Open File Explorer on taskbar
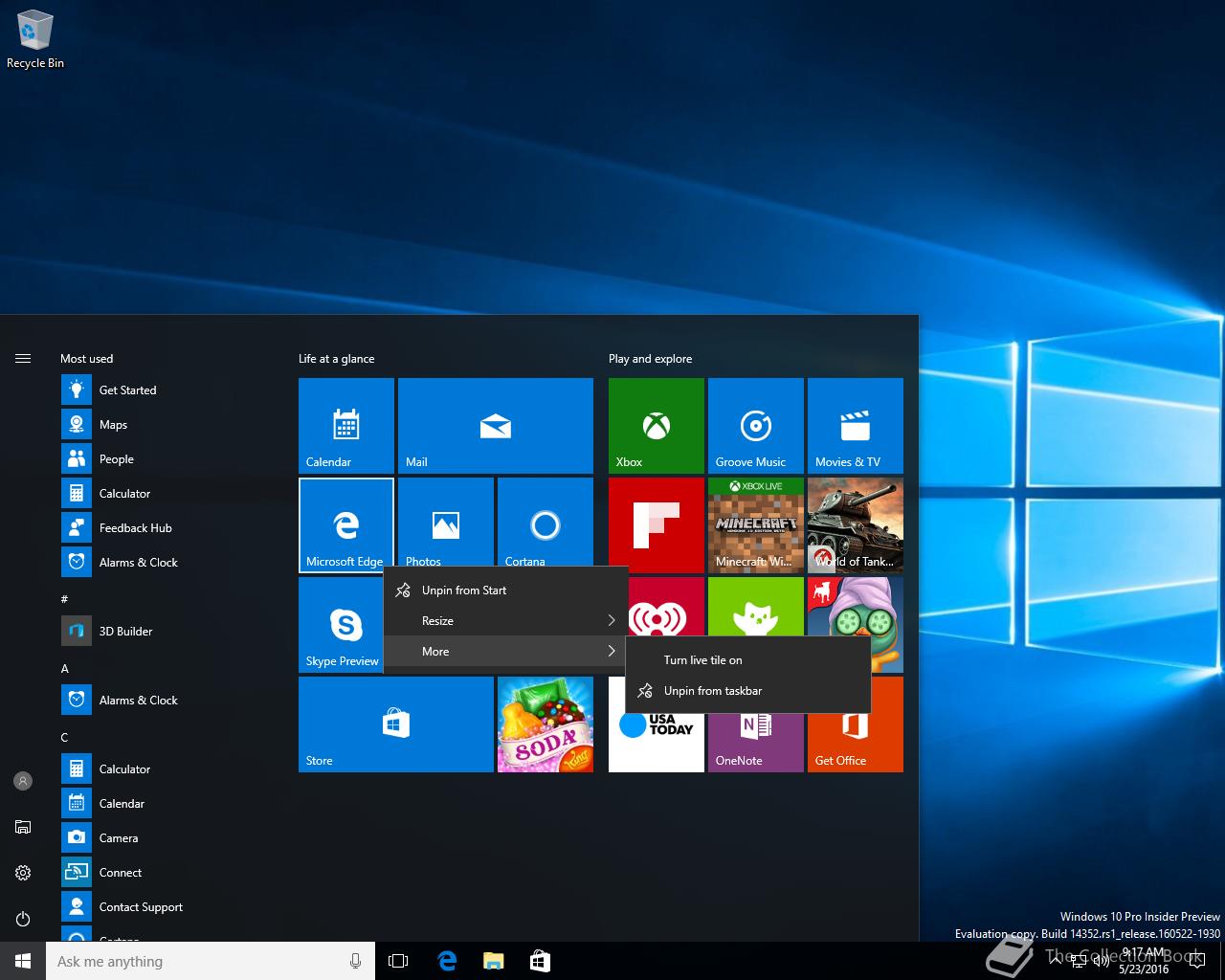 click(x=493, y=961)
